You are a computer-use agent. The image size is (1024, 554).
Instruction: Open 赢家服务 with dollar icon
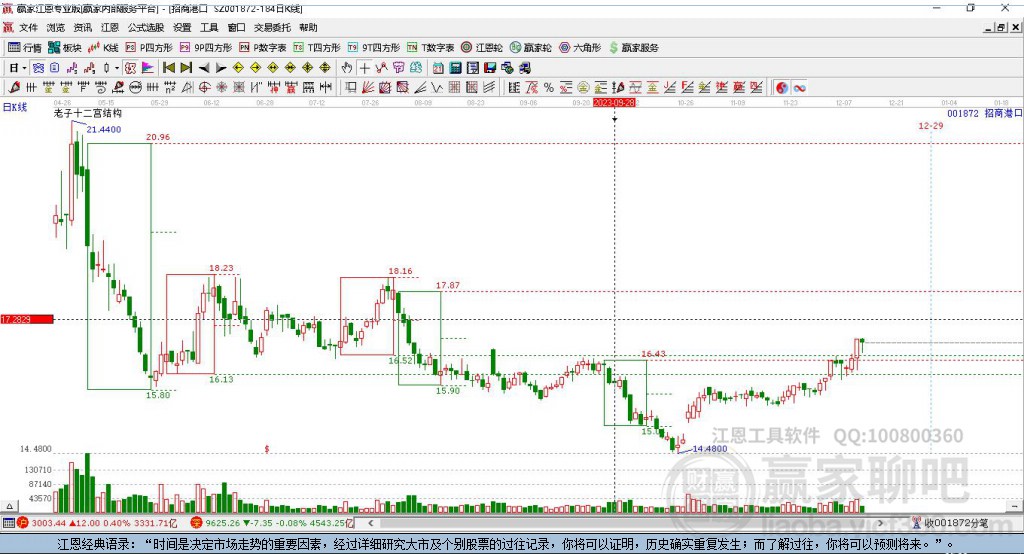(x=633, y=48)
